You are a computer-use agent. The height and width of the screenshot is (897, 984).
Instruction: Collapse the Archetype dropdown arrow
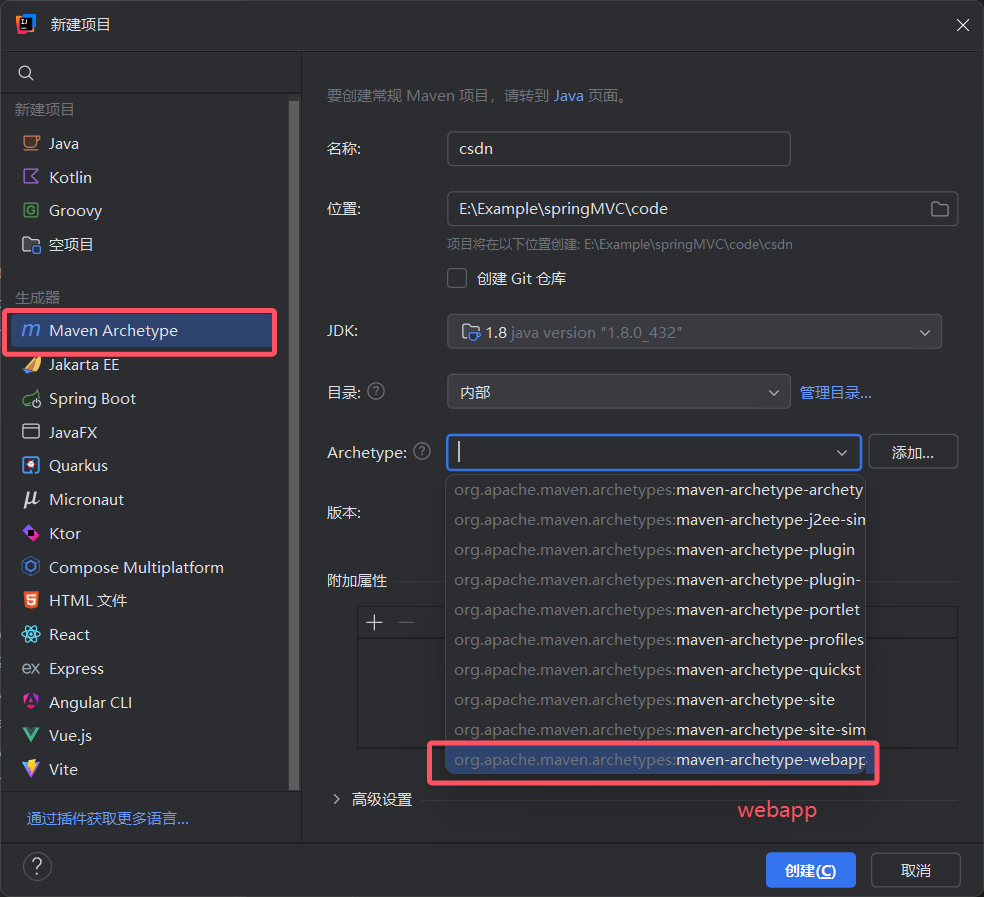(x=842, y=453)
